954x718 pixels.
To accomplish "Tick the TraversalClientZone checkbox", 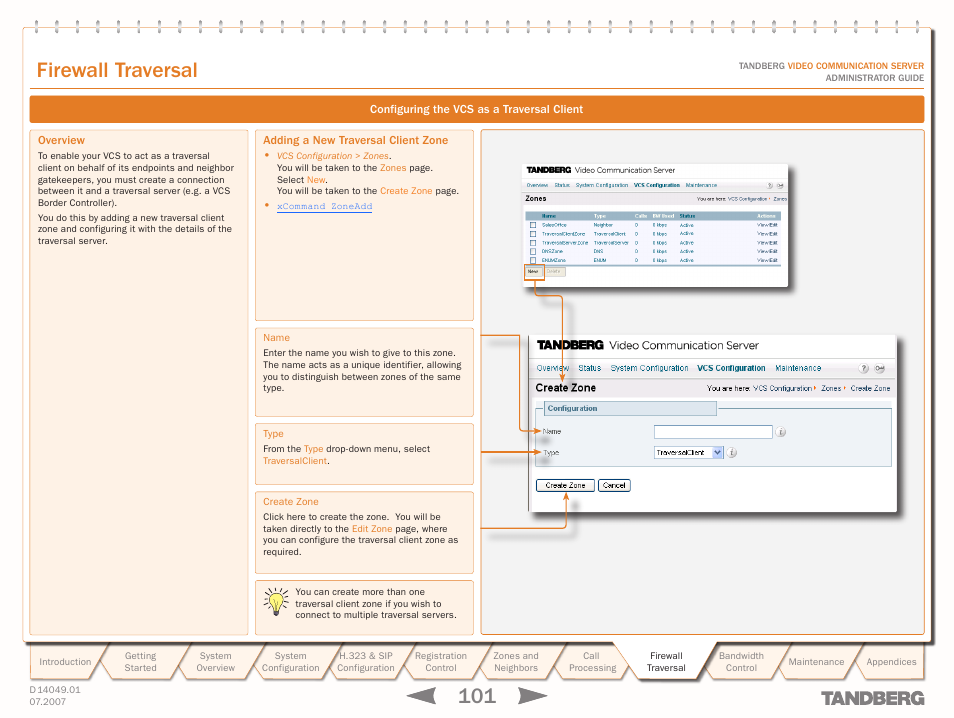I will tap(533, 234).
